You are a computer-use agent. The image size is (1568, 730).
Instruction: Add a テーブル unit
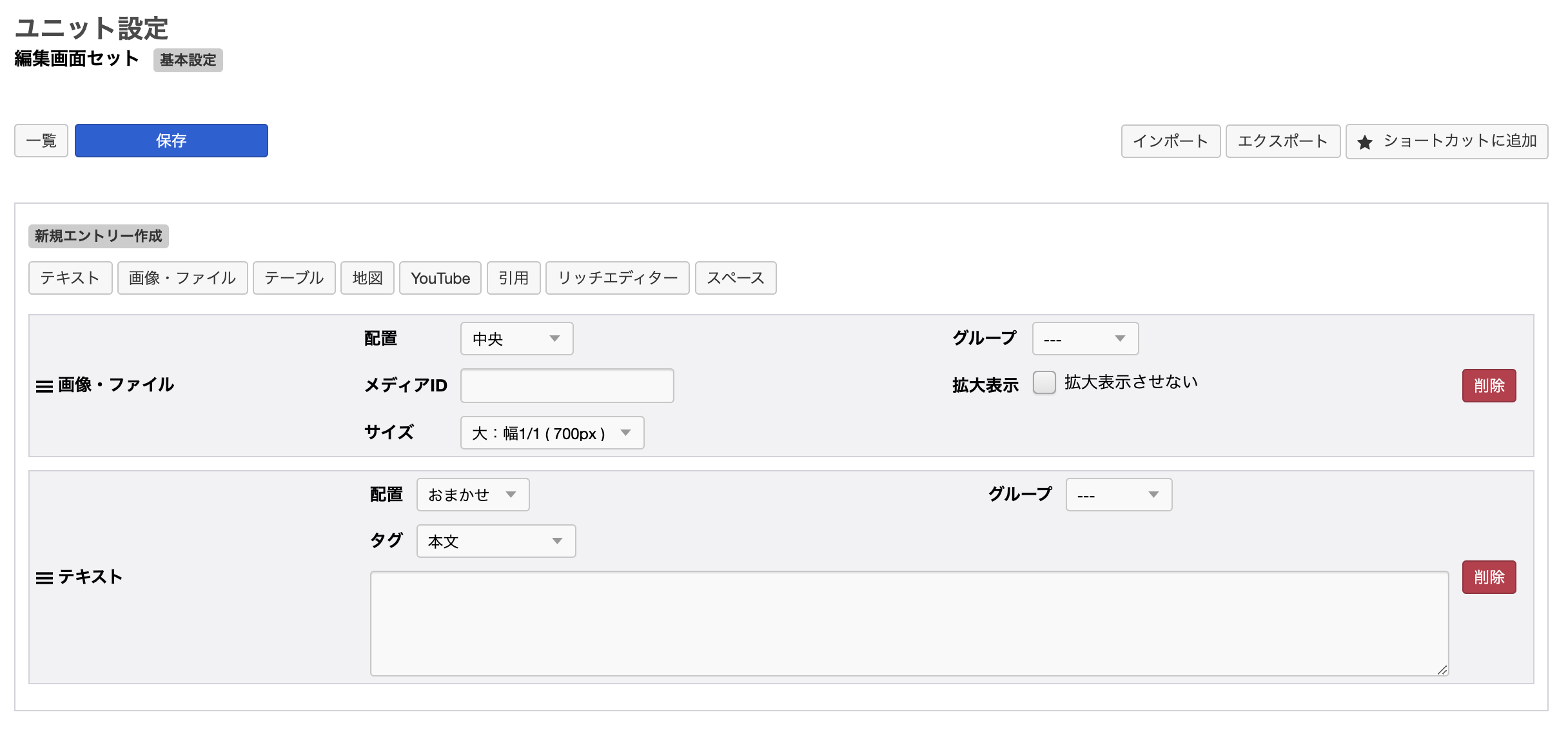(x=294, y=278)
